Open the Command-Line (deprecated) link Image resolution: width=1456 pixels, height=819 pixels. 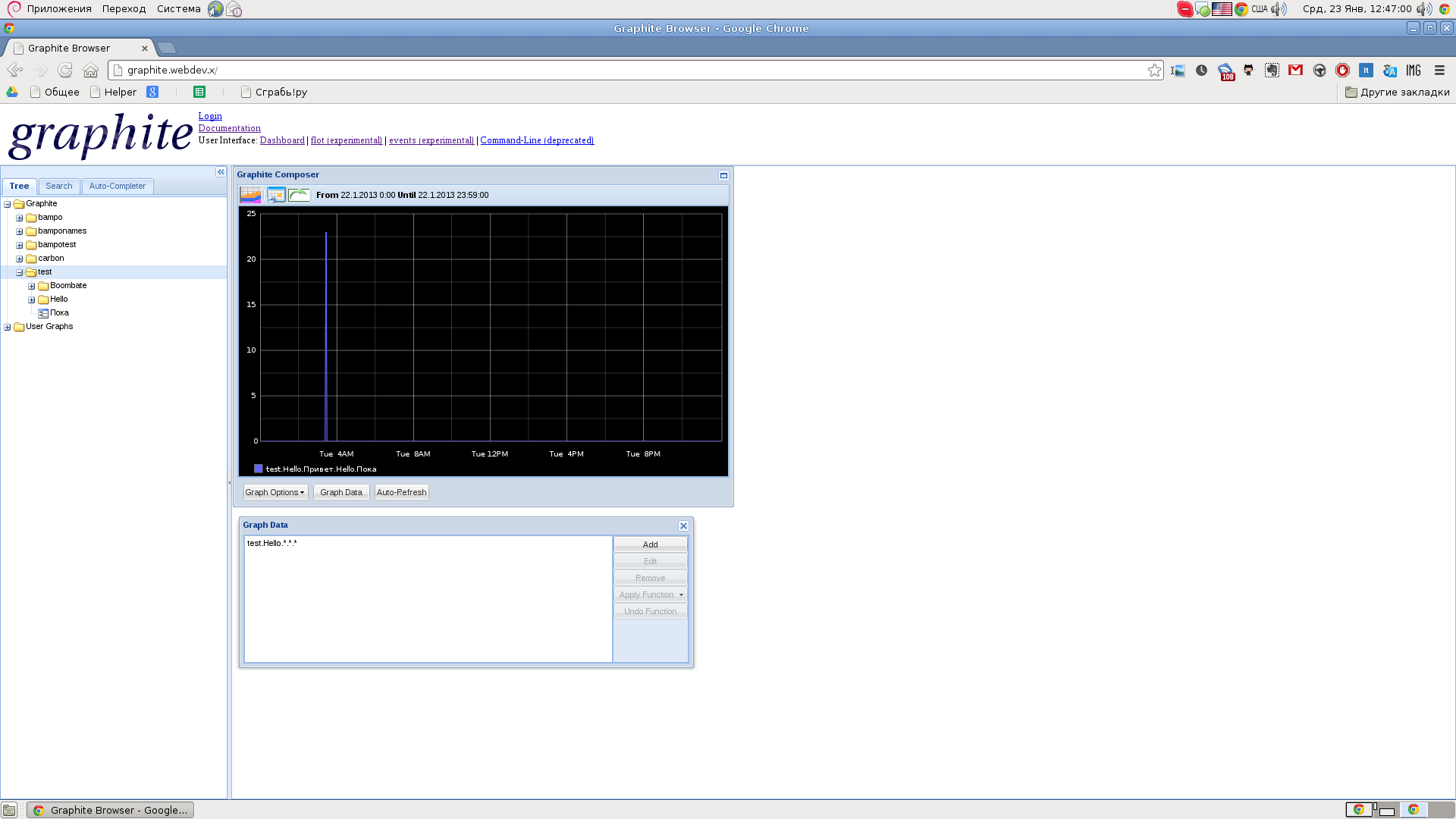[537, 140]
